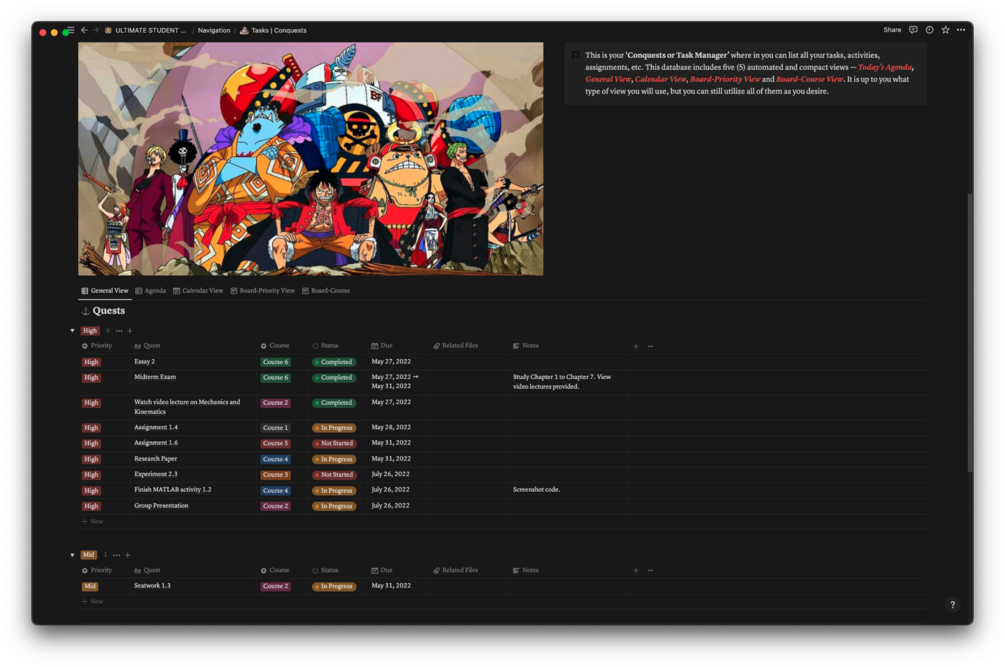The height and width of the screenshot is (667, 1005).
Task: Open the Finish MATLAB activity 1.2 quest
Action: [x=172, y=490]
